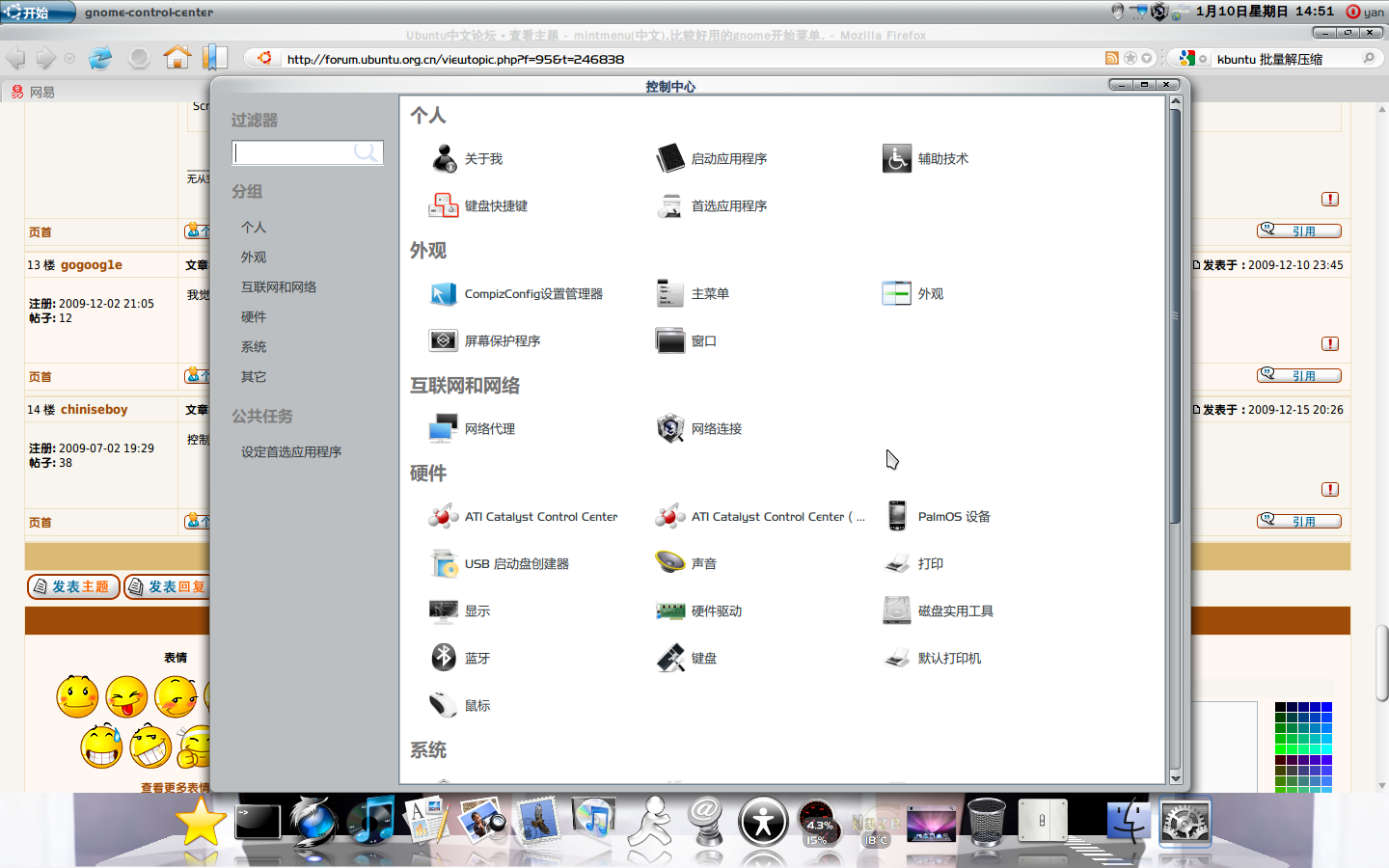Open 外观 appearance preferences icon

pyautogui.click(x=912, y=293)
